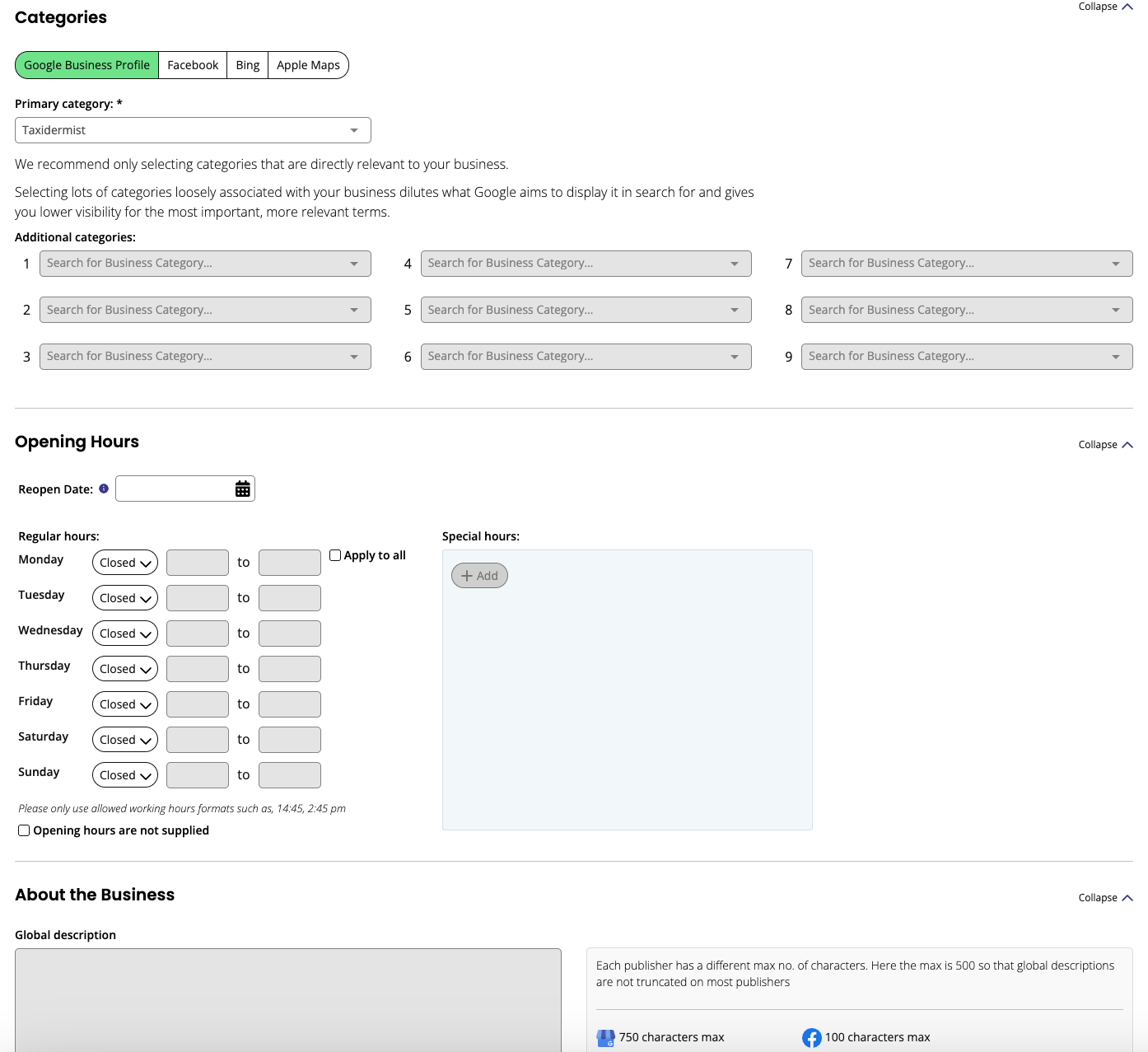Click Tuesday's opening time field

pyautogui.click(x=198, y=598)
